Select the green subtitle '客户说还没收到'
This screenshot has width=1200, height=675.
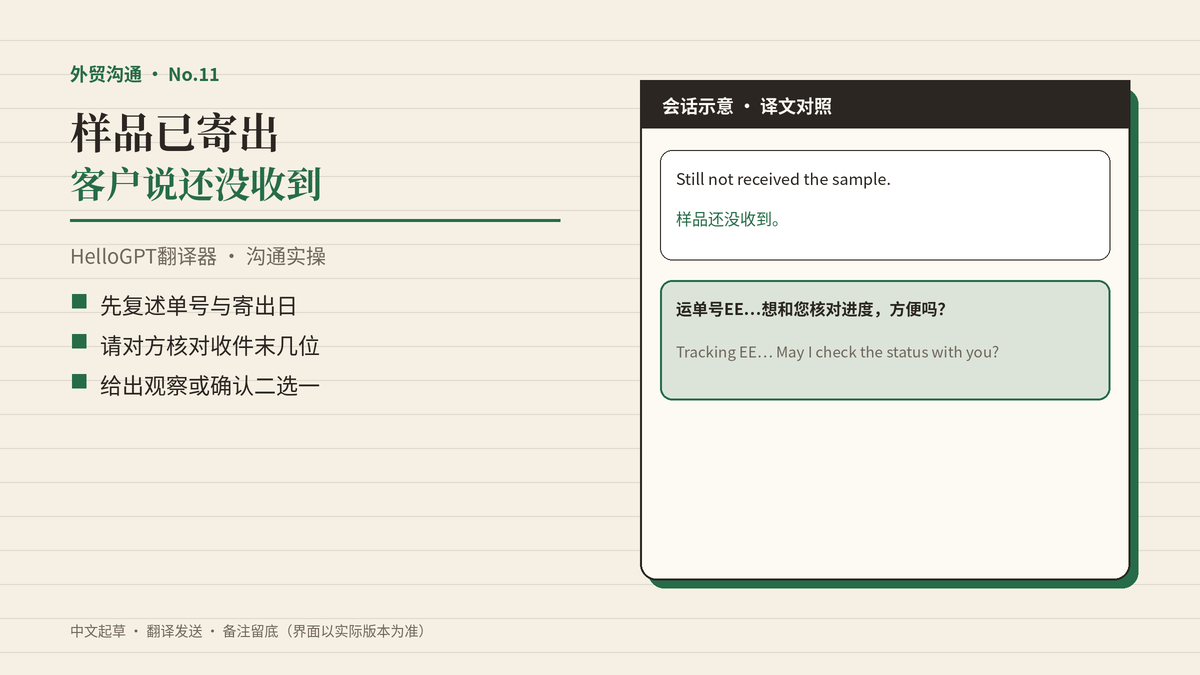(196, 184)
